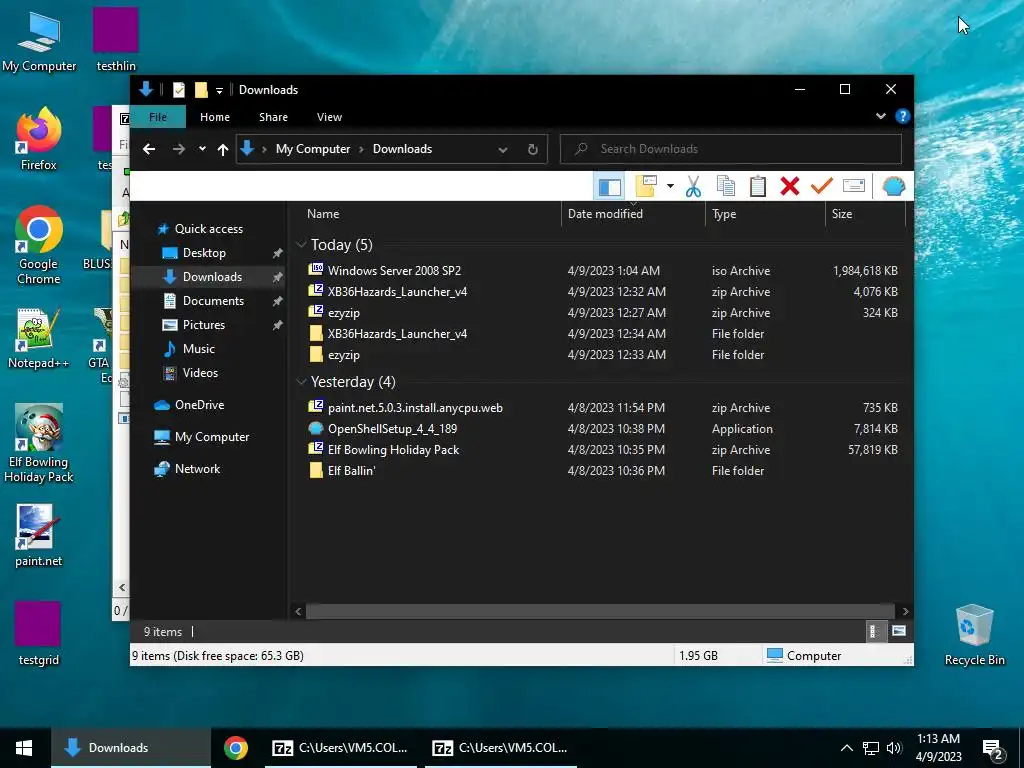Click the horizontal scrollbar in file list
This screenshot has height=768, width=1024.
point(600,611)
